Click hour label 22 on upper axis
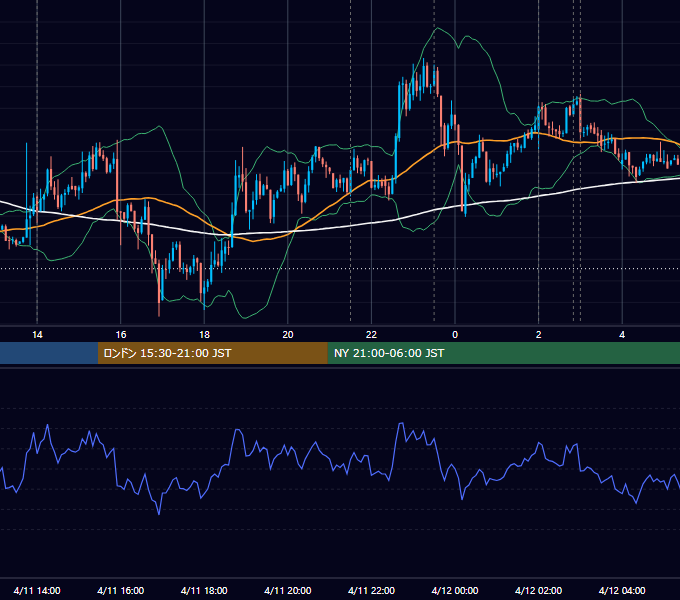The image size is (680, 600). click(x=371, y=335)
